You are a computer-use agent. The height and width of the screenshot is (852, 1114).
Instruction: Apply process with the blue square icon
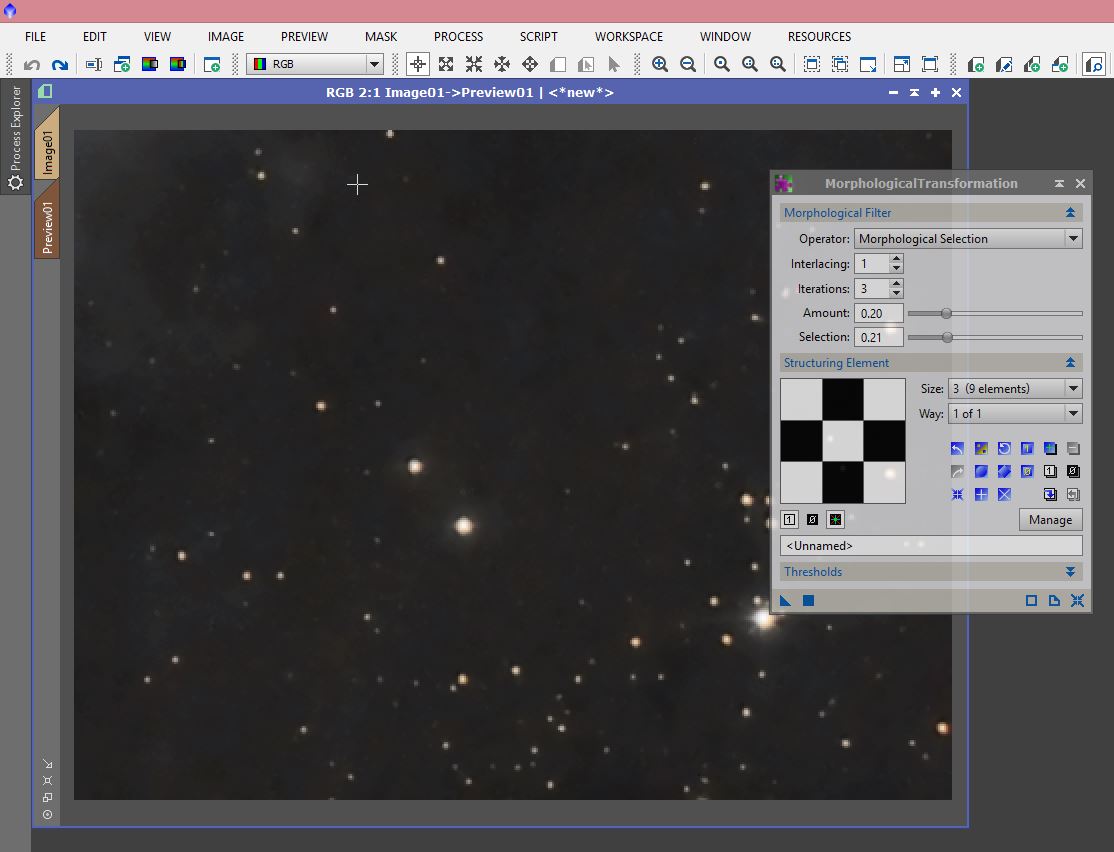tap(808, 600)
